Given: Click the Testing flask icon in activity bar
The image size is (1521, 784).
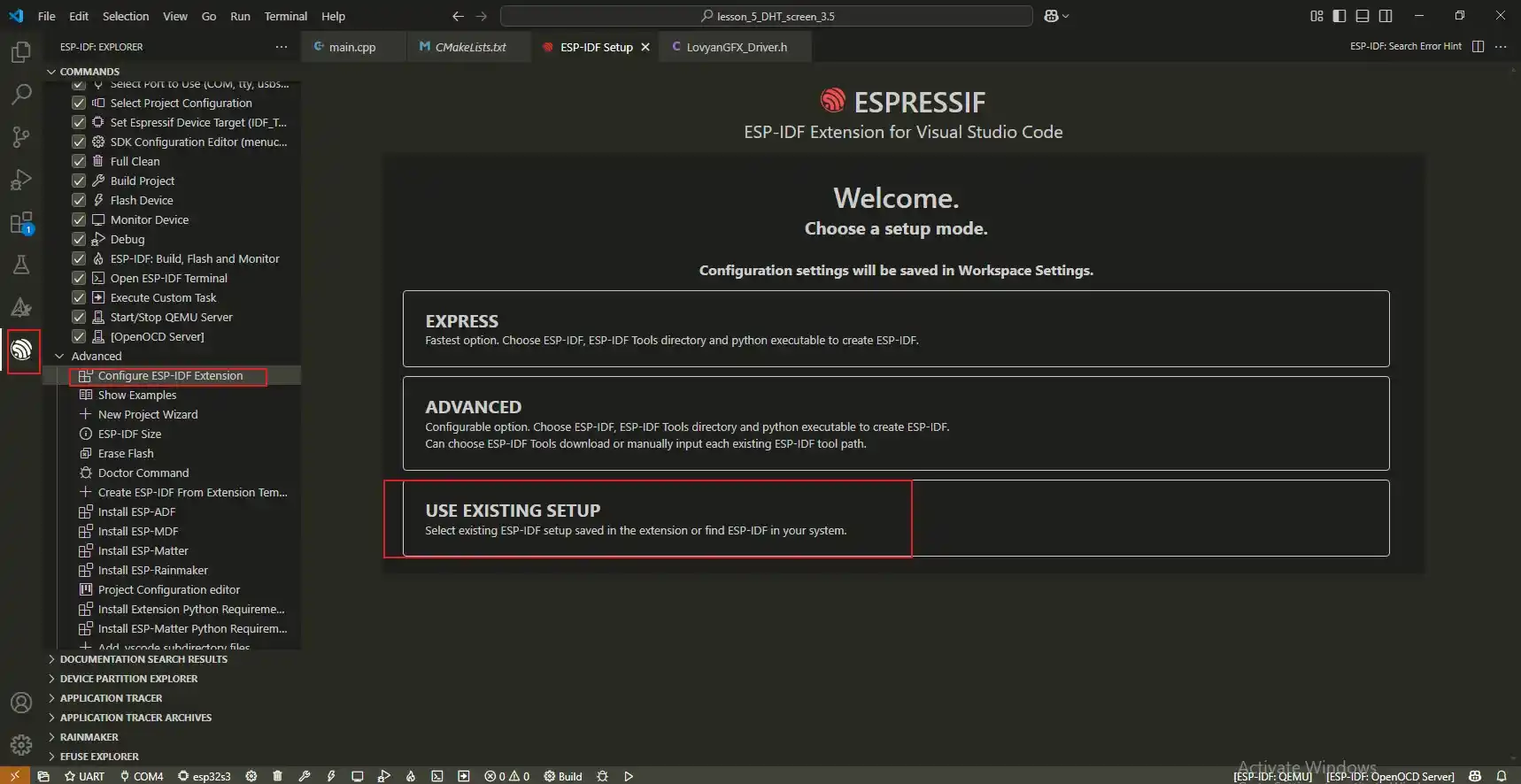Looking at the screenshot, I should point(21,265).
